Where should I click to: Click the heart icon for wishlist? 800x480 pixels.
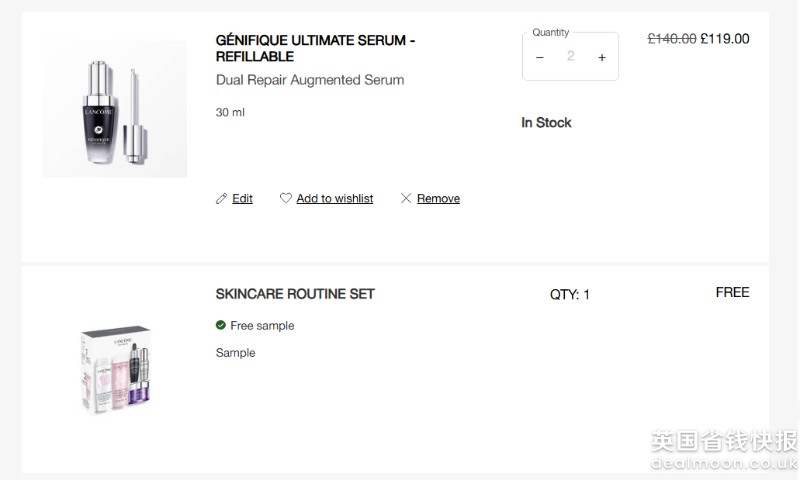tap(286, 199)
